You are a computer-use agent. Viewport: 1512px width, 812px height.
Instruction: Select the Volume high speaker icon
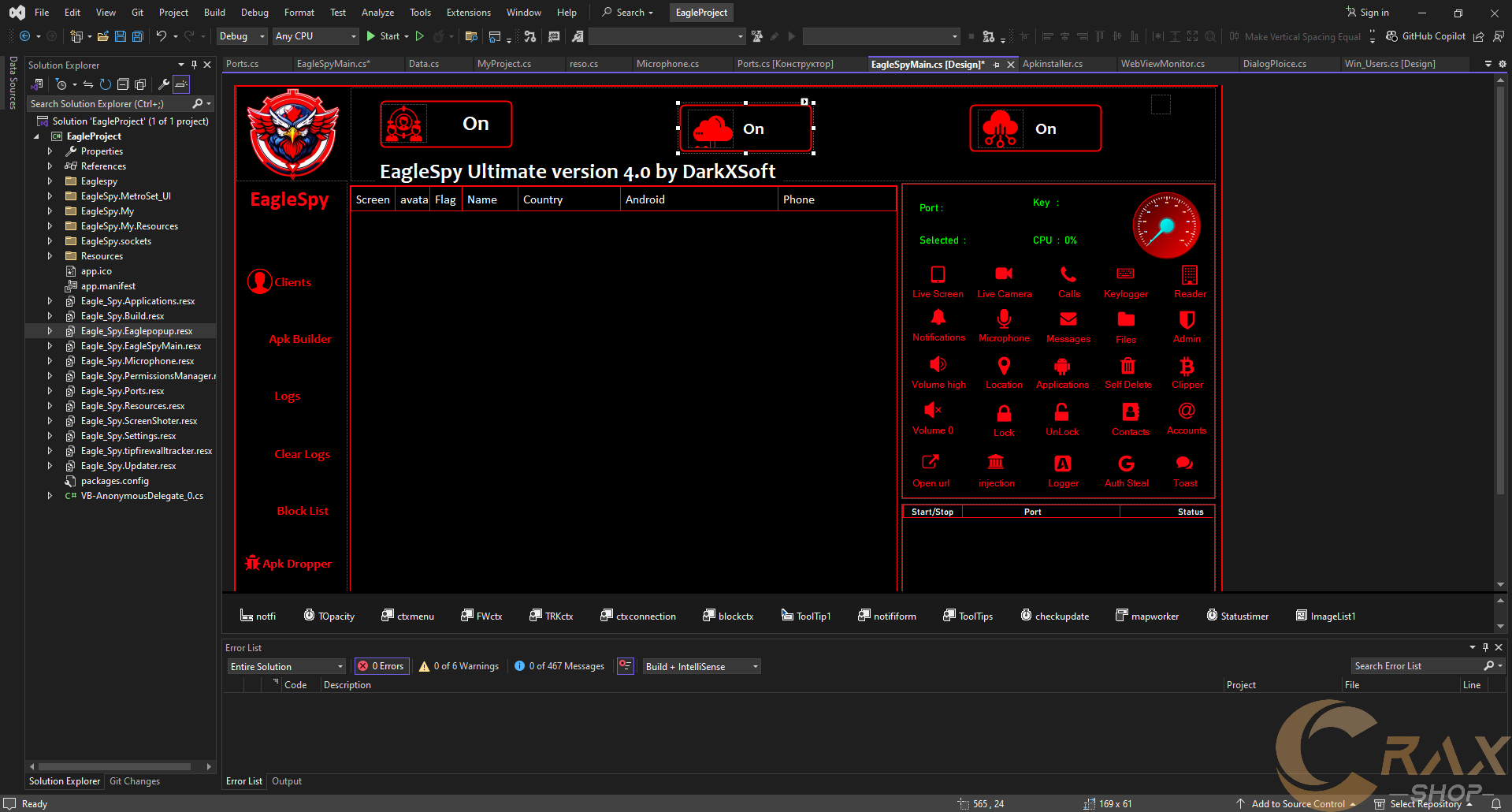pyautogui.click(x=938, y=364)
